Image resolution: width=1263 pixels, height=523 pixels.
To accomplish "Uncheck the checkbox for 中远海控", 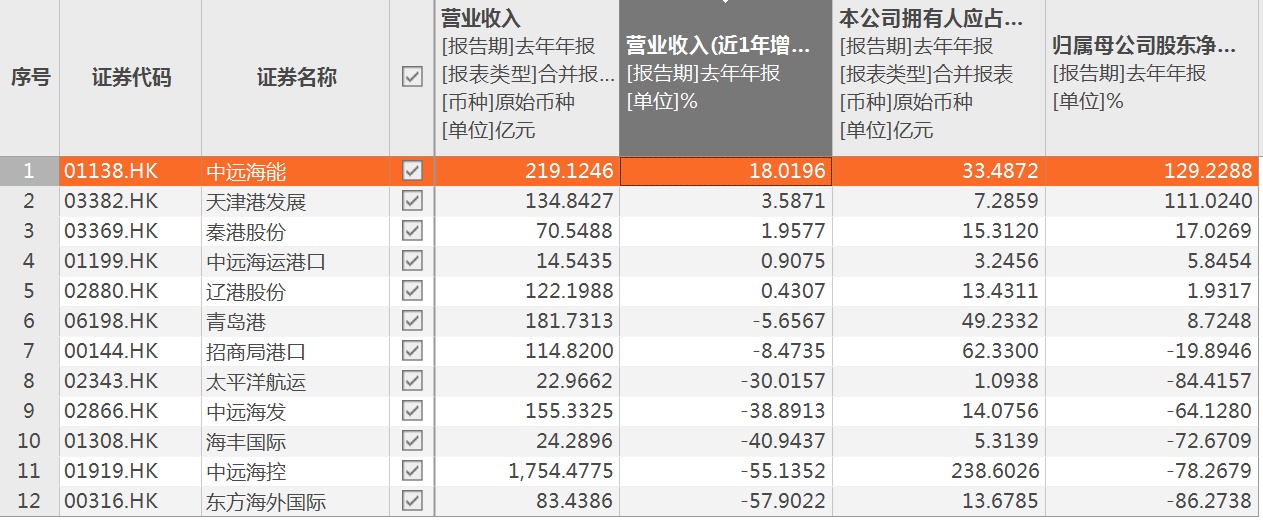I will [412, 471].
